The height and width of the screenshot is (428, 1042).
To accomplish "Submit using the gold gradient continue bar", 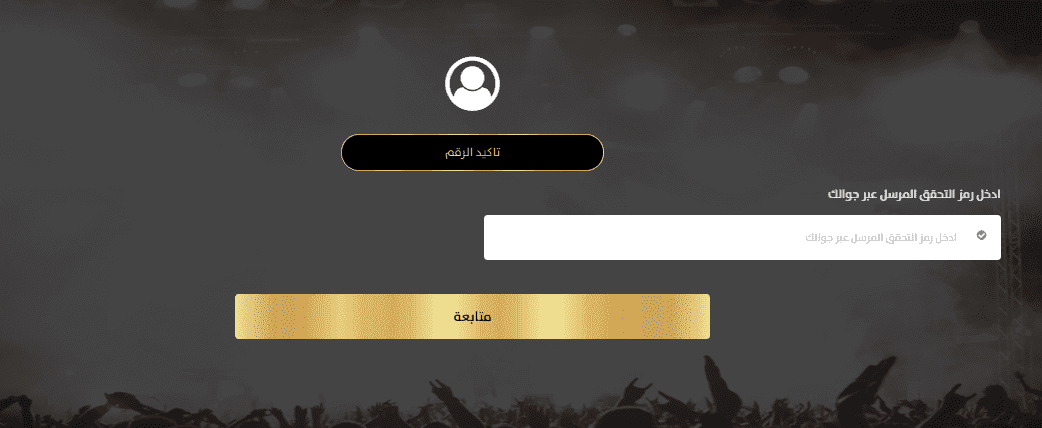I will [472, 316].
